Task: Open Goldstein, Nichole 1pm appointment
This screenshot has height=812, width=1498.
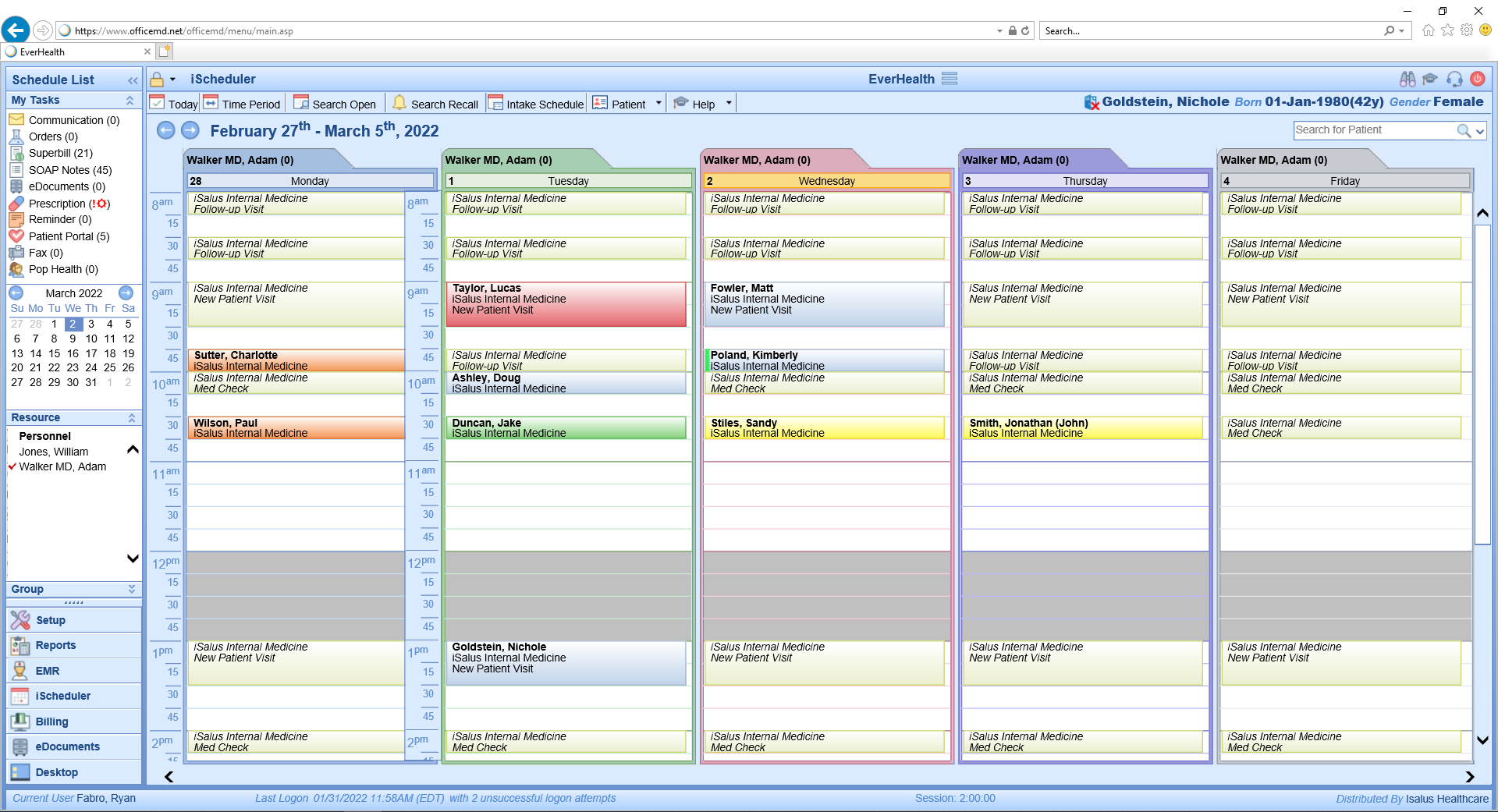Action: coord(566,663)
